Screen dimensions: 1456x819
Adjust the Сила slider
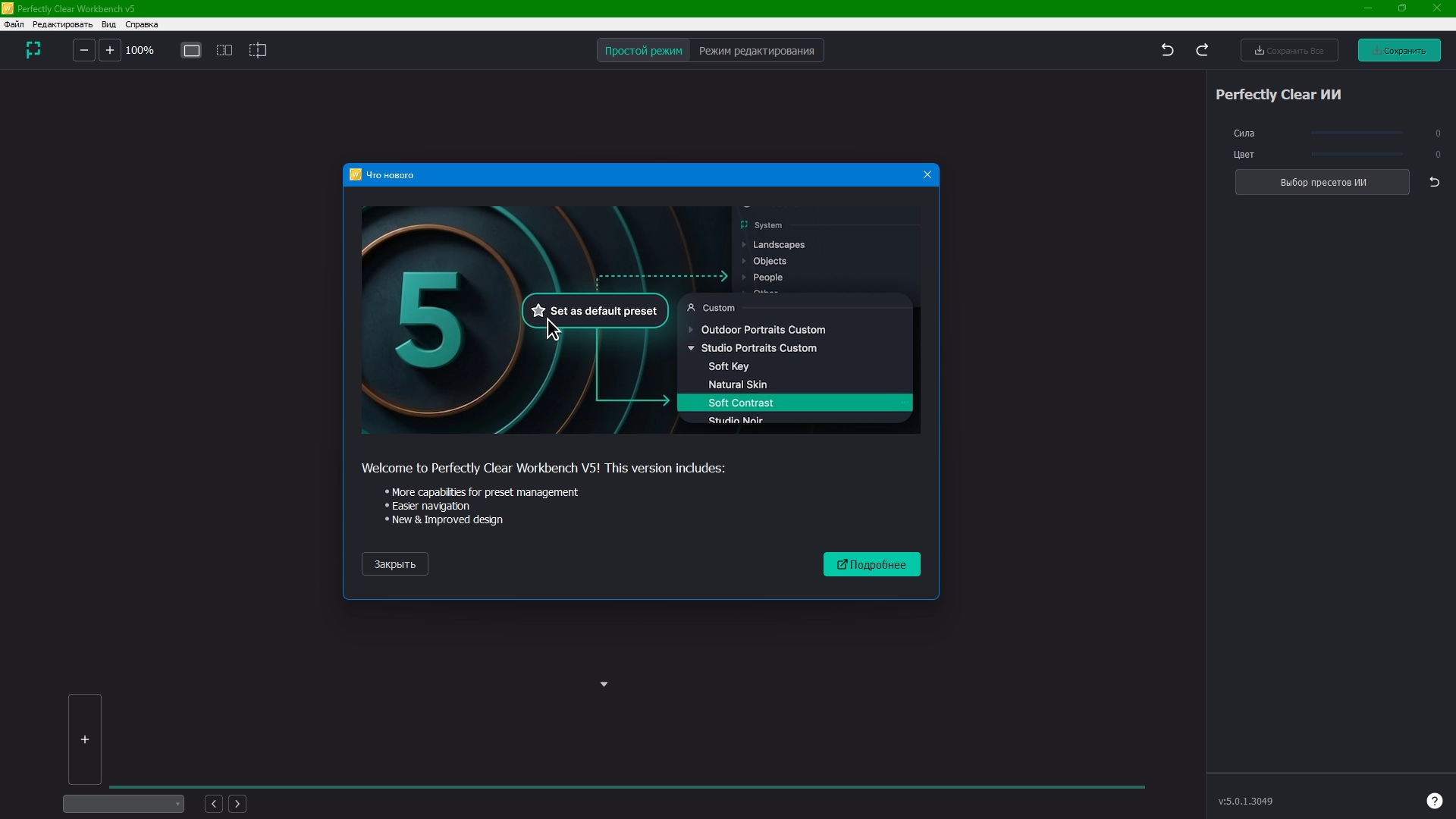[1356, 133]
